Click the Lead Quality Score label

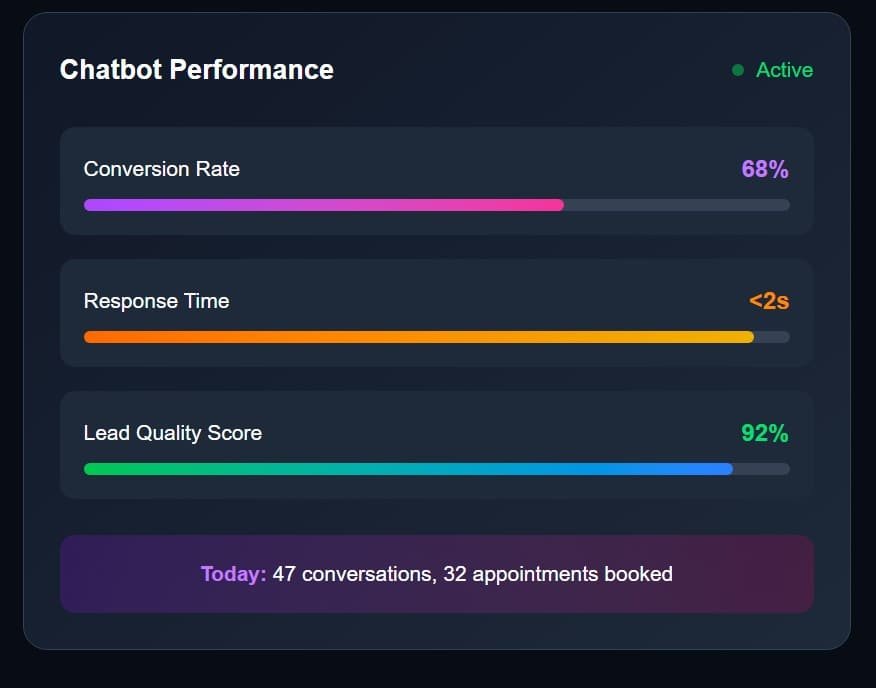click(172, 433)
